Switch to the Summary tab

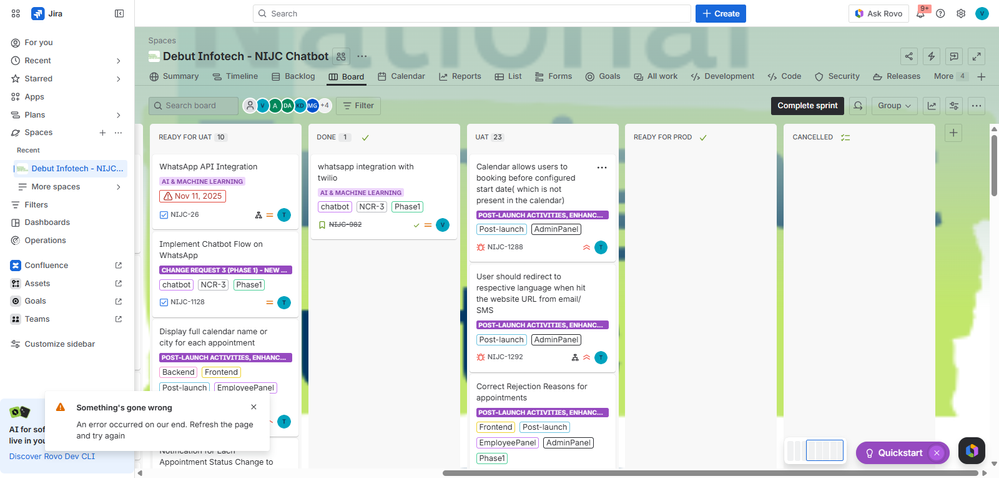[x=174, y=76]
